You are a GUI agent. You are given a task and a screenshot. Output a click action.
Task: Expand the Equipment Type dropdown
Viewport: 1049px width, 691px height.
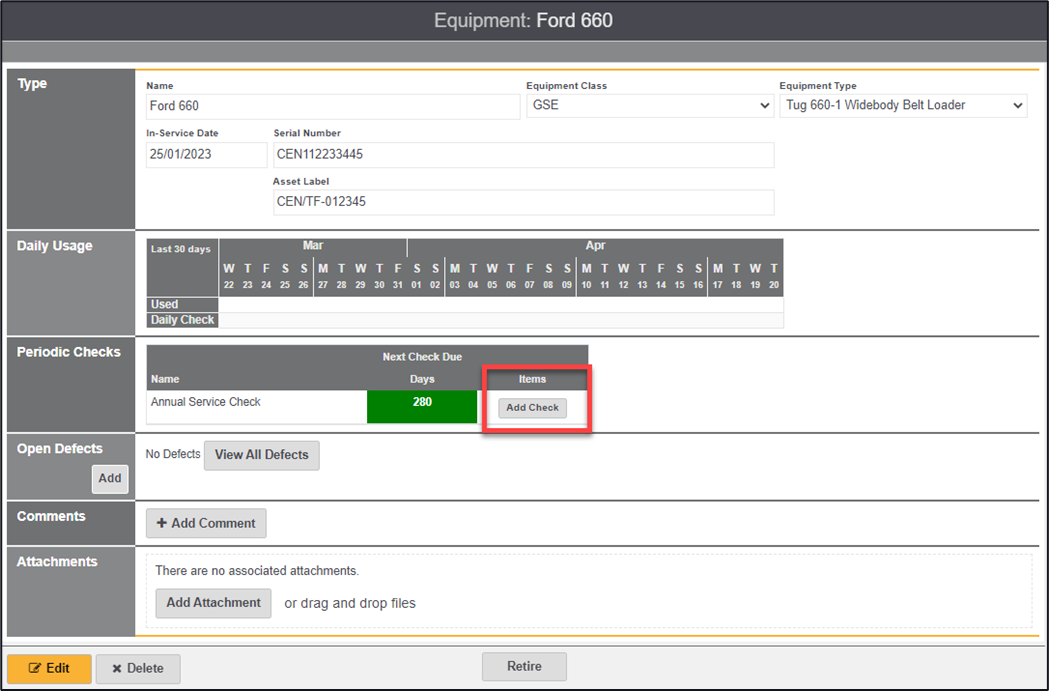(903, 105)
